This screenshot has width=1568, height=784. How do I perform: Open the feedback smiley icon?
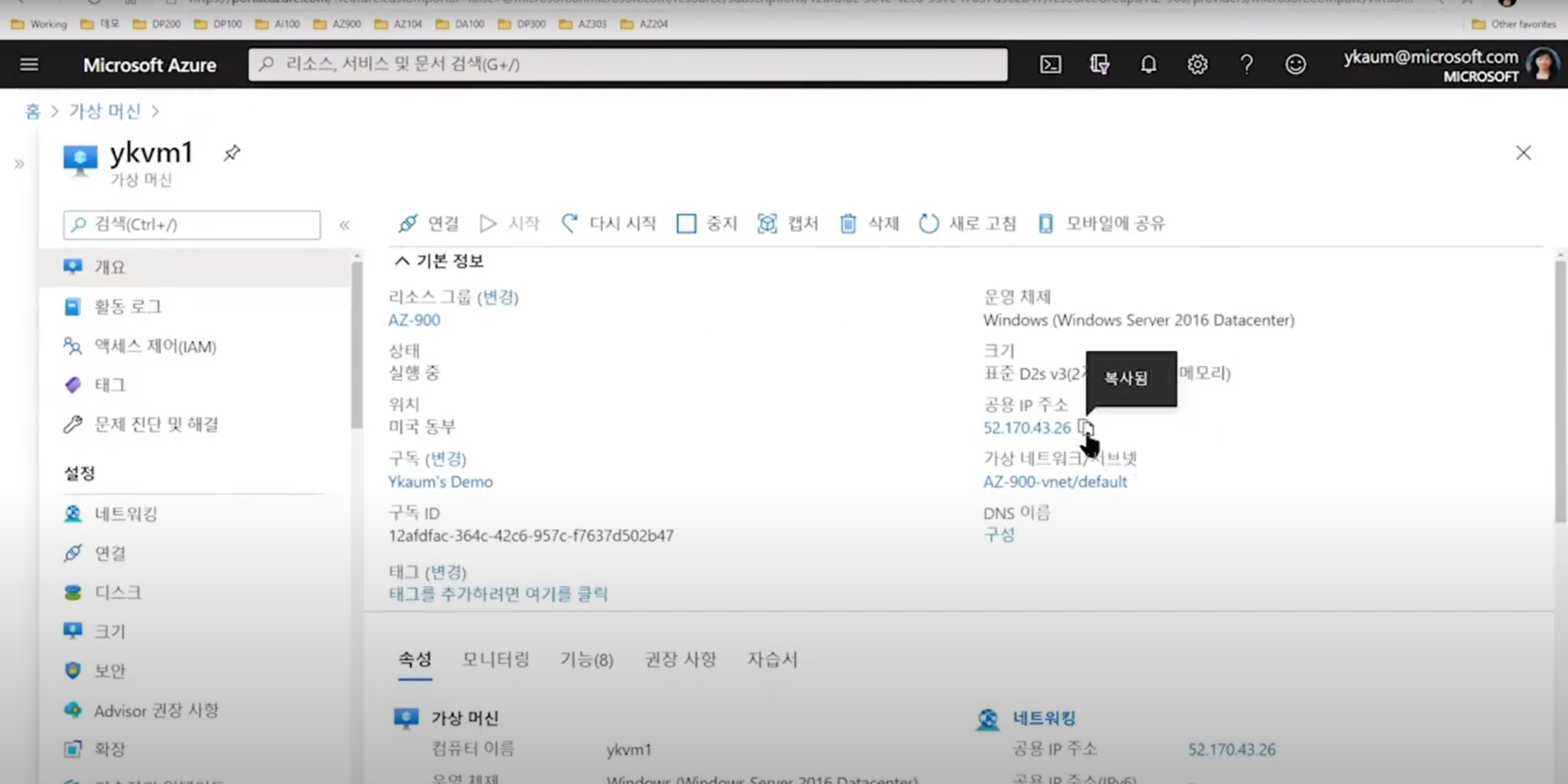coord(1295,64)
